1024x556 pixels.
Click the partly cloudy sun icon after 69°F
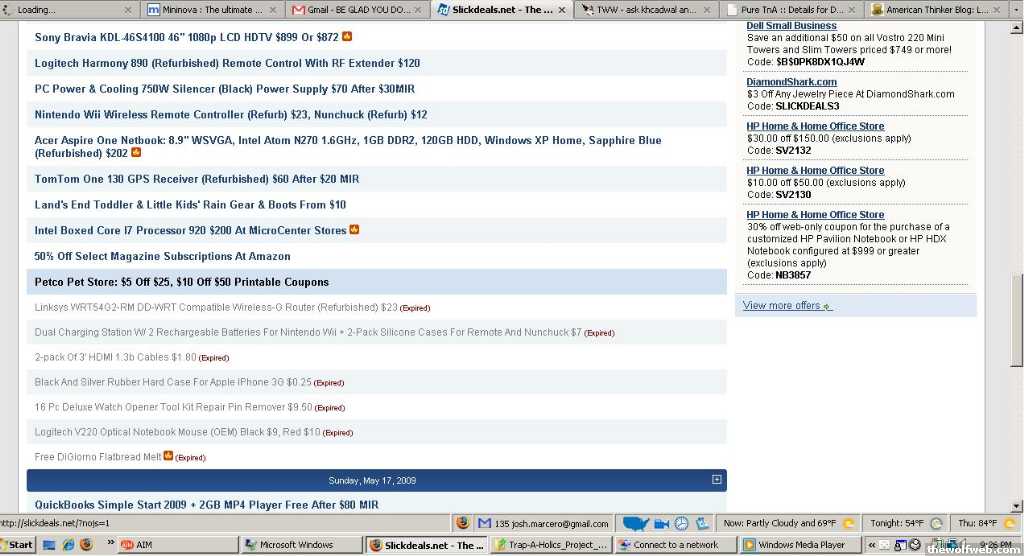[x=848, y=523]
